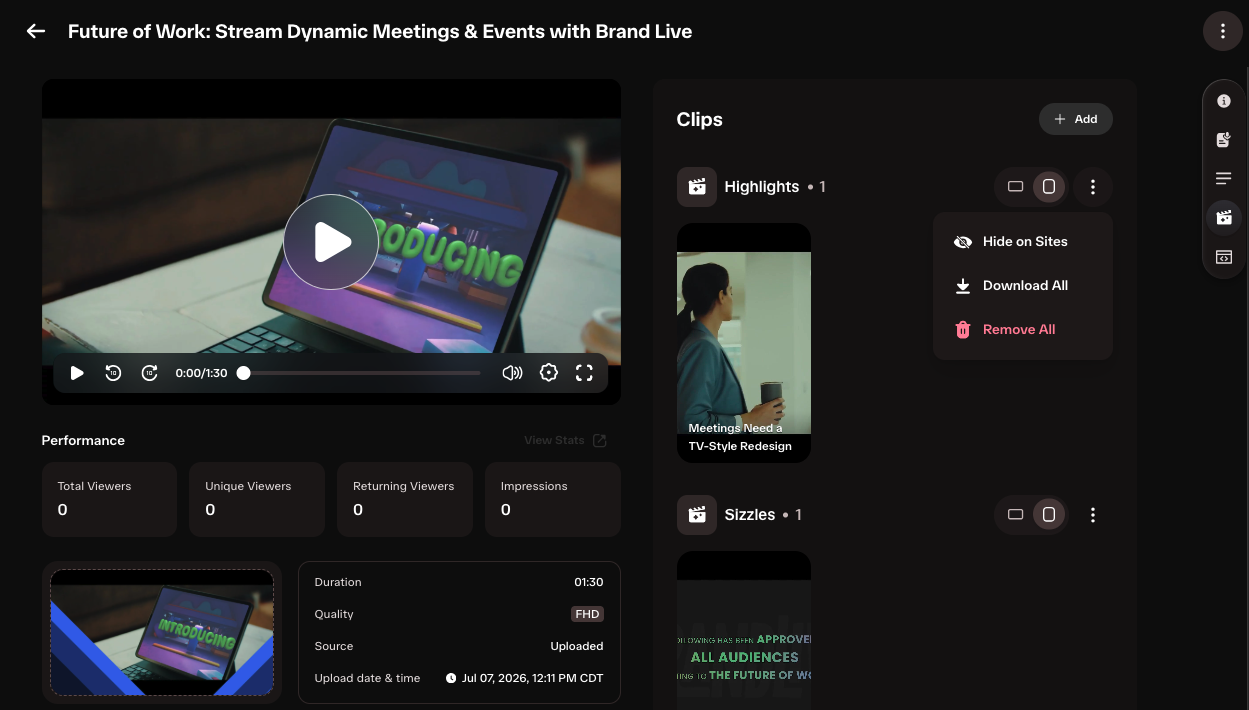Switch Highlights to landscape layout
This screenshot has height=710, width=1249.
coord(1015,187)
